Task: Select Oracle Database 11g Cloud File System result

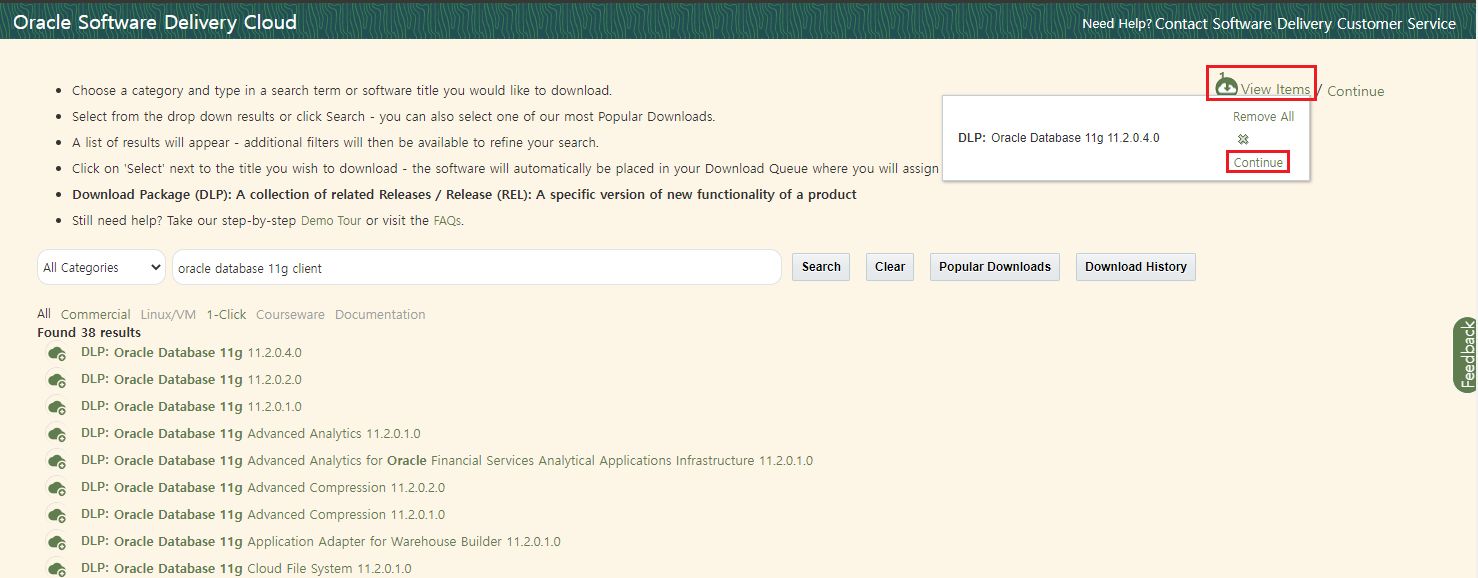Action: click(x=246, y=569)
